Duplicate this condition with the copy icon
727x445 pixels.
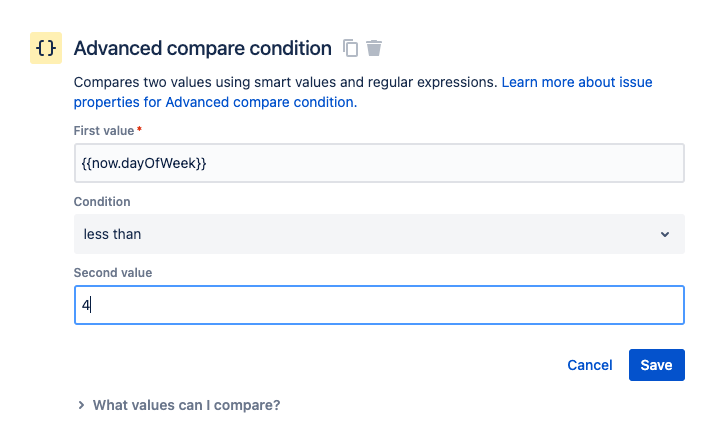350,48
